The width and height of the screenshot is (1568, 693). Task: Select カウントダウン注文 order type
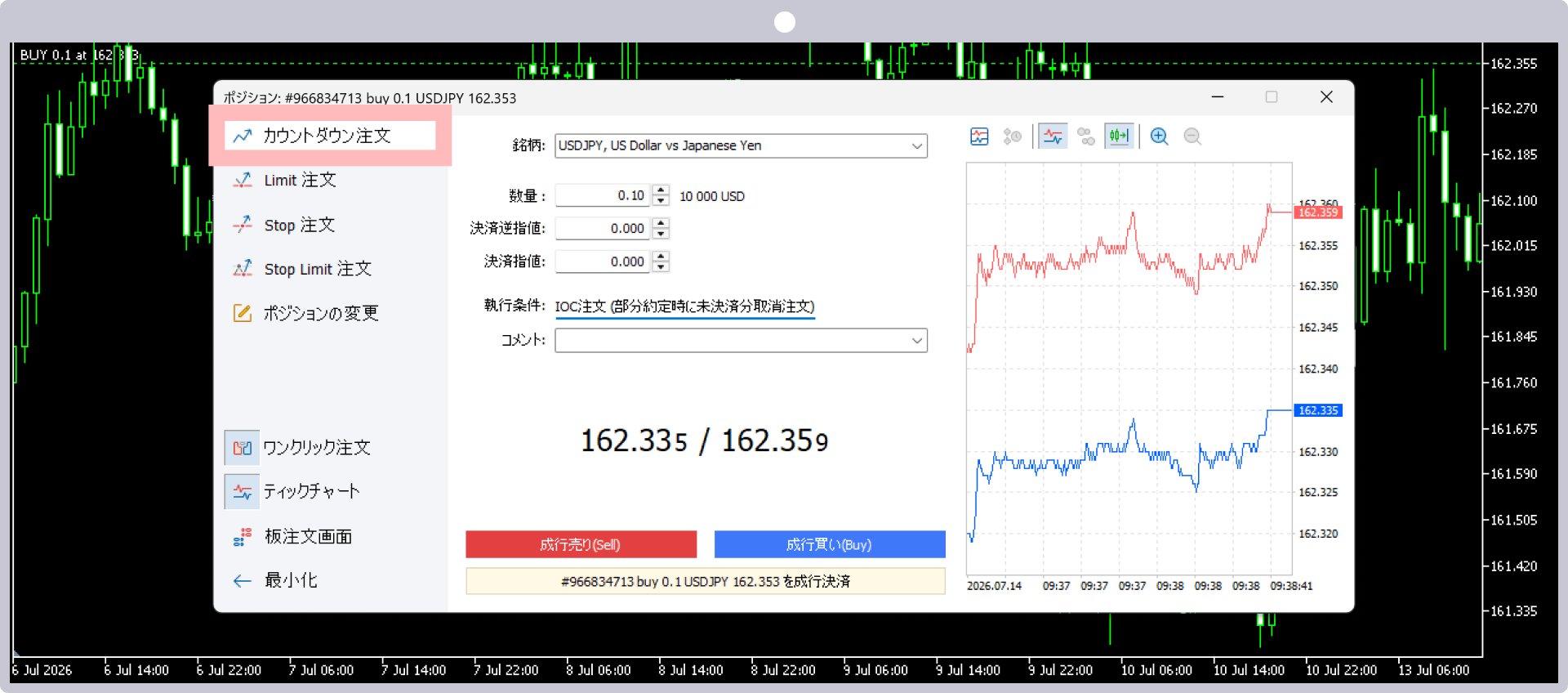[x=330, y=136]
